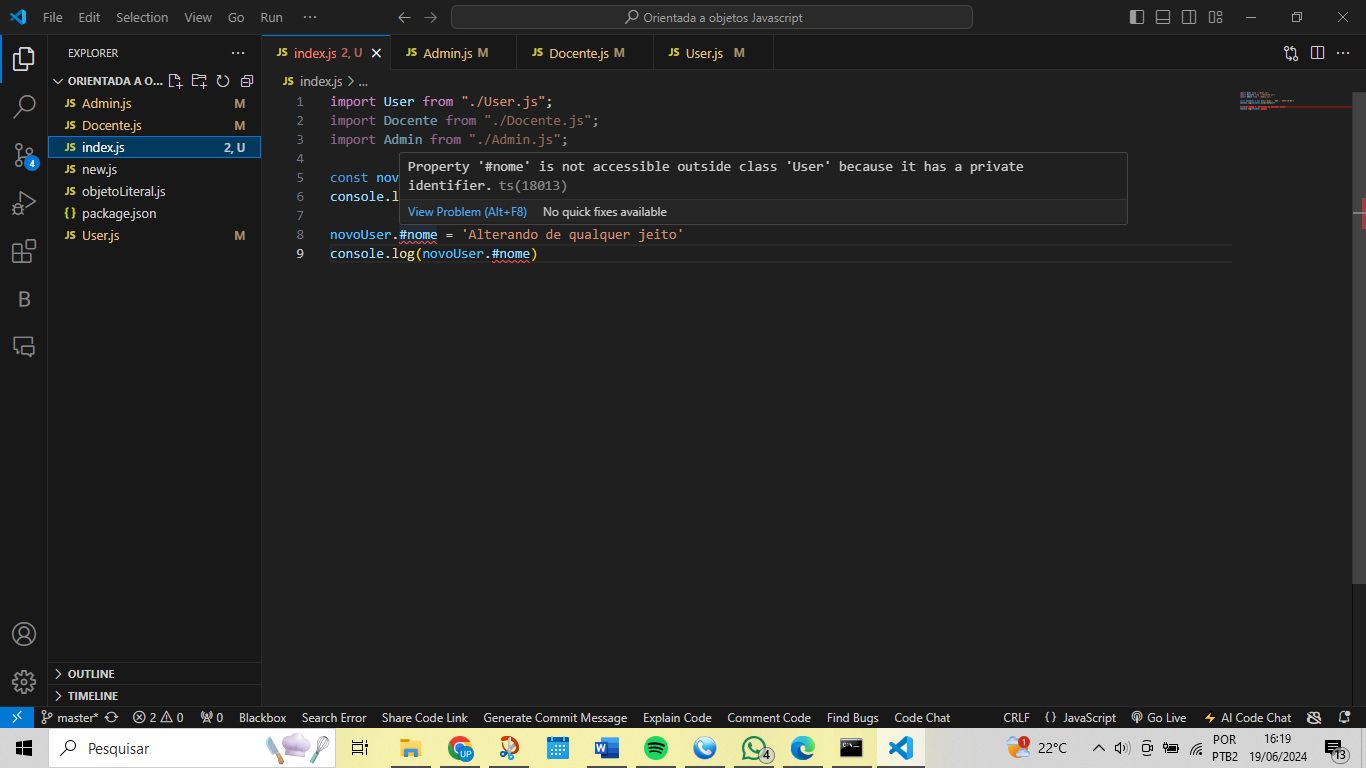Open the overflow menu '...' in menu bar
Viewport: 1366px width, 768px height.
pyautogui.click(x=310, y=17)
